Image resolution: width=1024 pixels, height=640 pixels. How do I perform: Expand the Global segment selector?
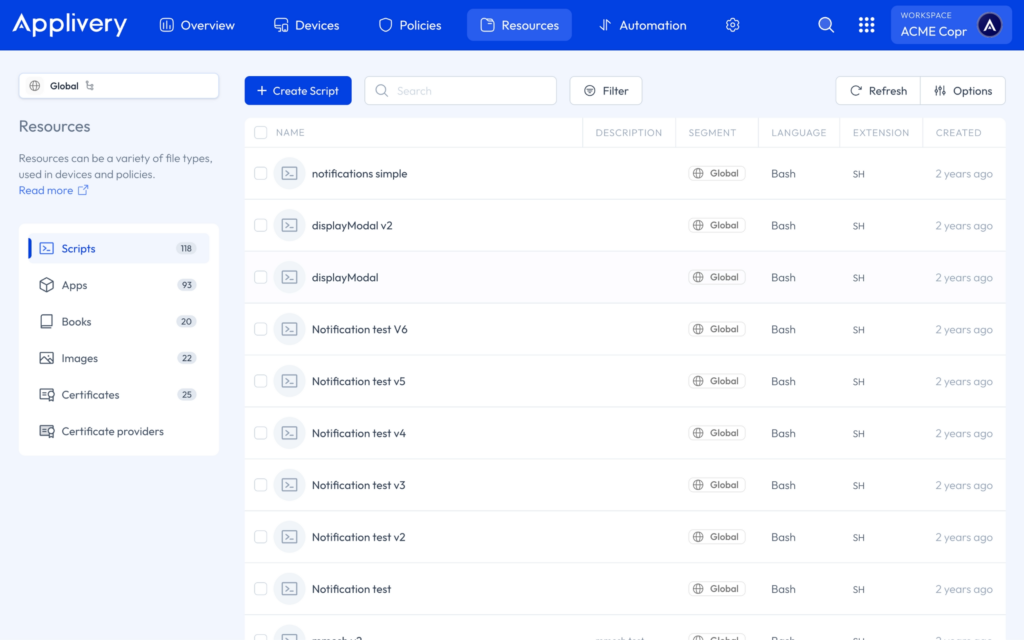[118, 86]
